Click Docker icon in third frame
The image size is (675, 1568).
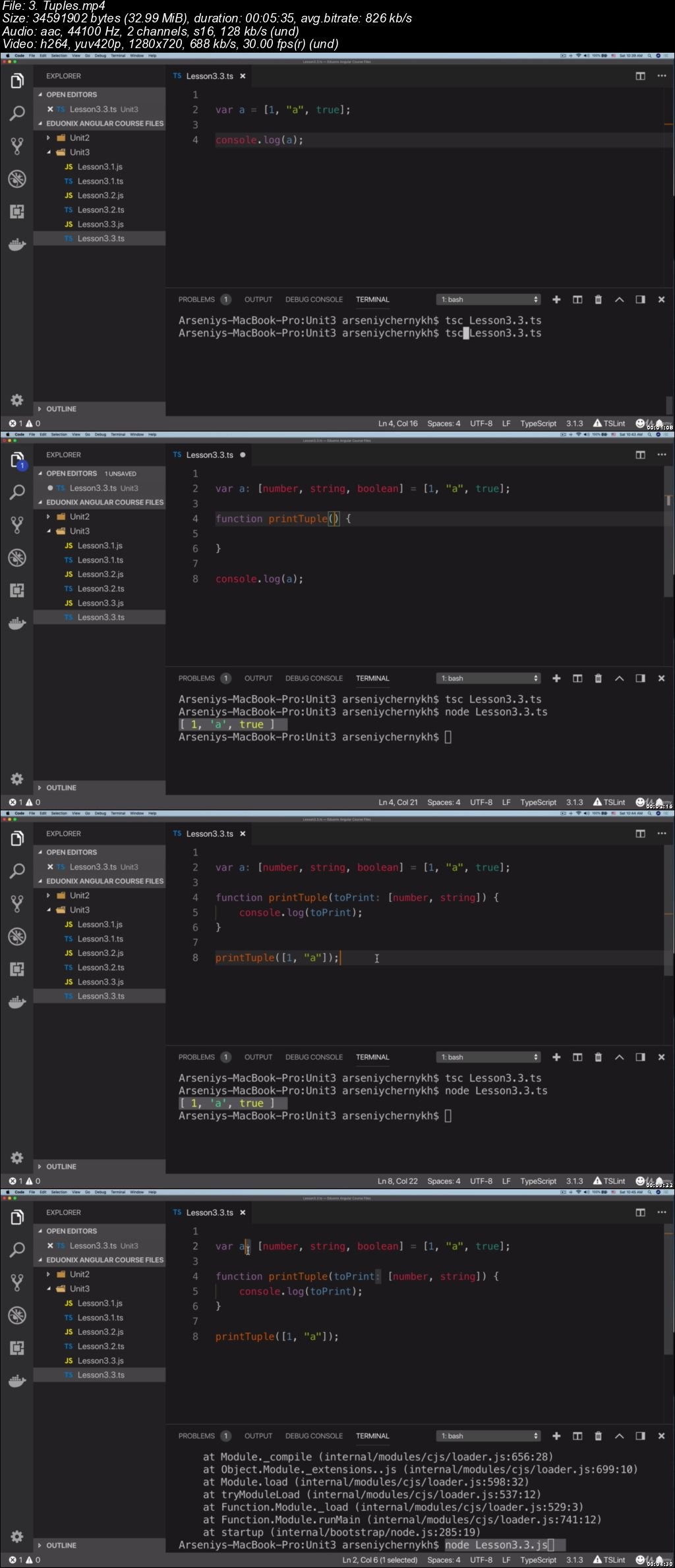tap(17, 1002)
